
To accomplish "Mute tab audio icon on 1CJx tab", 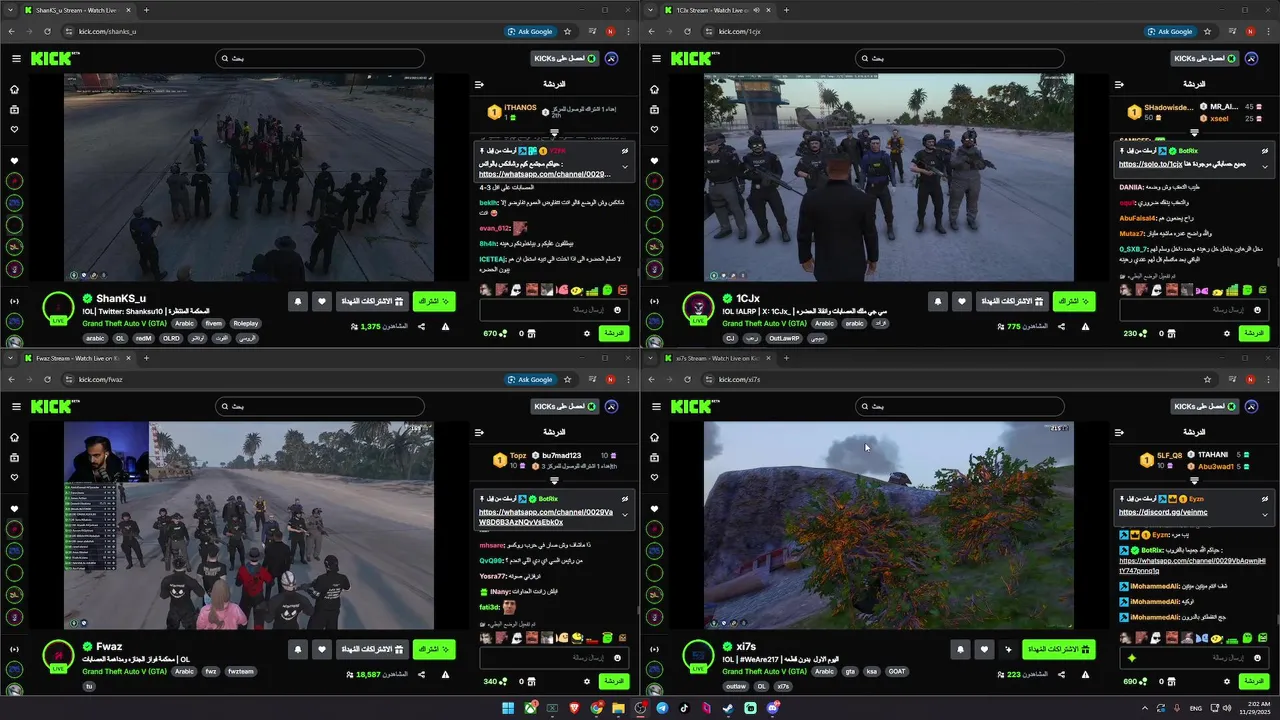I will [756, 10].
